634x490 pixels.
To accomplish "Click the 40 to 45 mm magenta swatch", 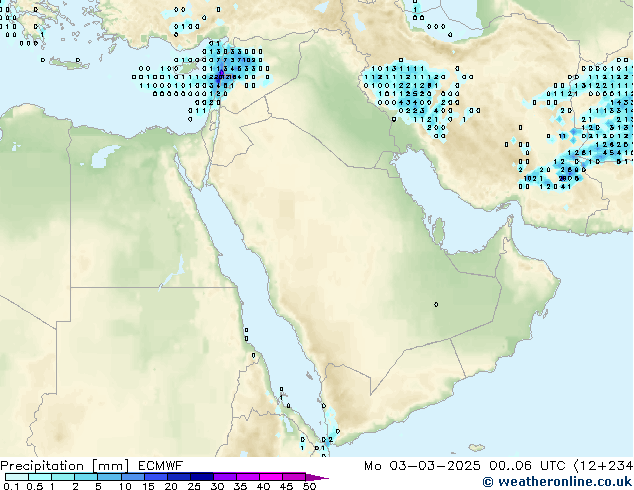I will 270,477.
